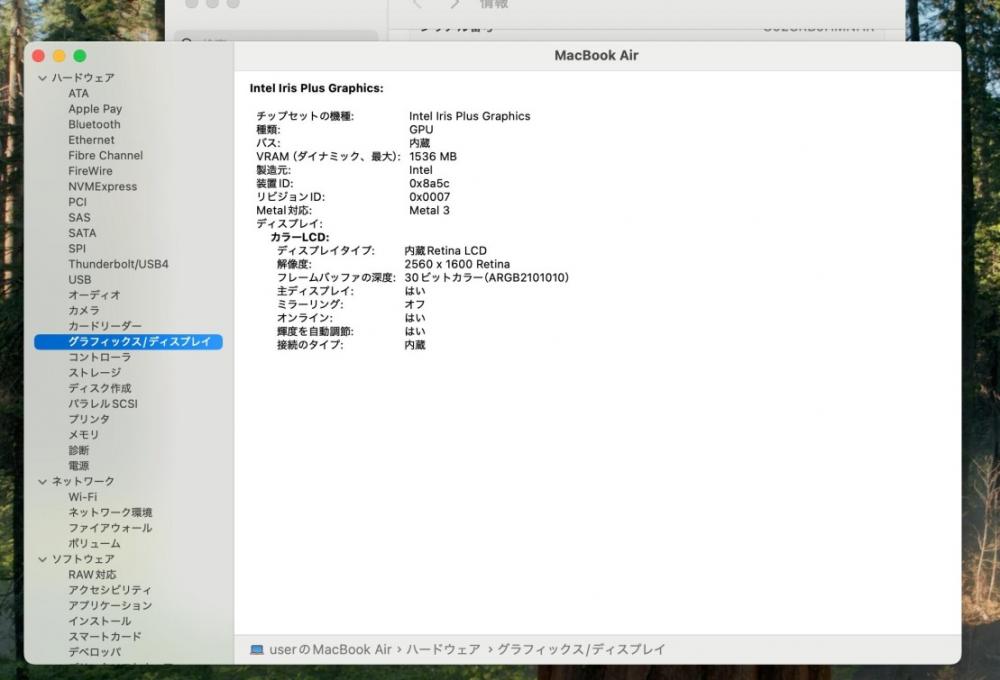Open ファイアウォール in the network list
This screenshot has height=680, width=1000.
pyautogui.click(x=110, y=528)
